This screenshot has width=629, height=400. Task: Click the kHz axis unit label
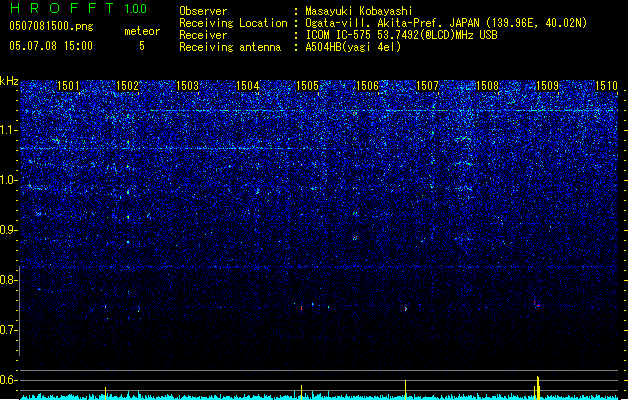[x=9, y=81]
